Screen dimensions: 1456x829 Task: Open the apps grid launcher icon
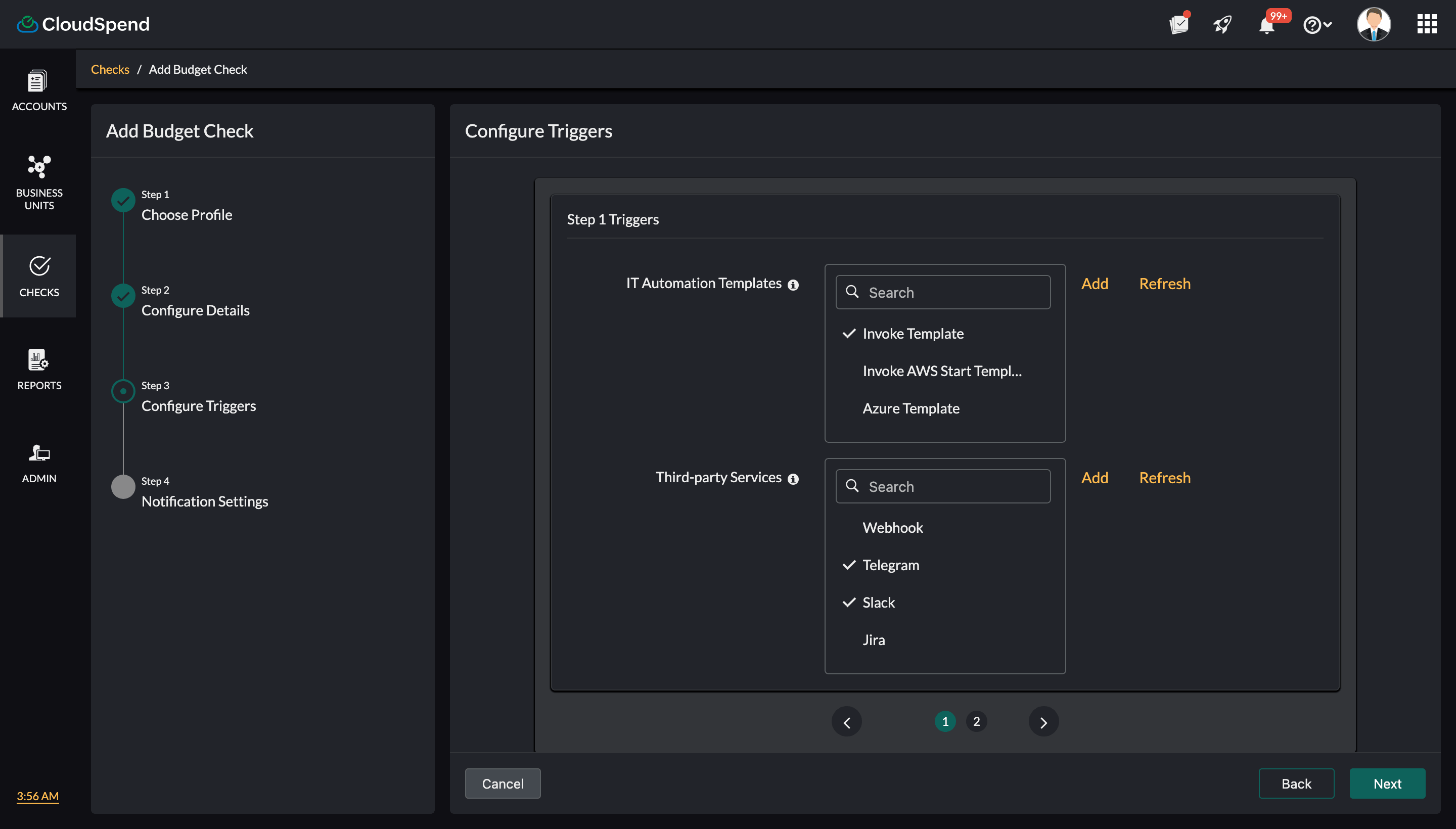click(1426, 24)
